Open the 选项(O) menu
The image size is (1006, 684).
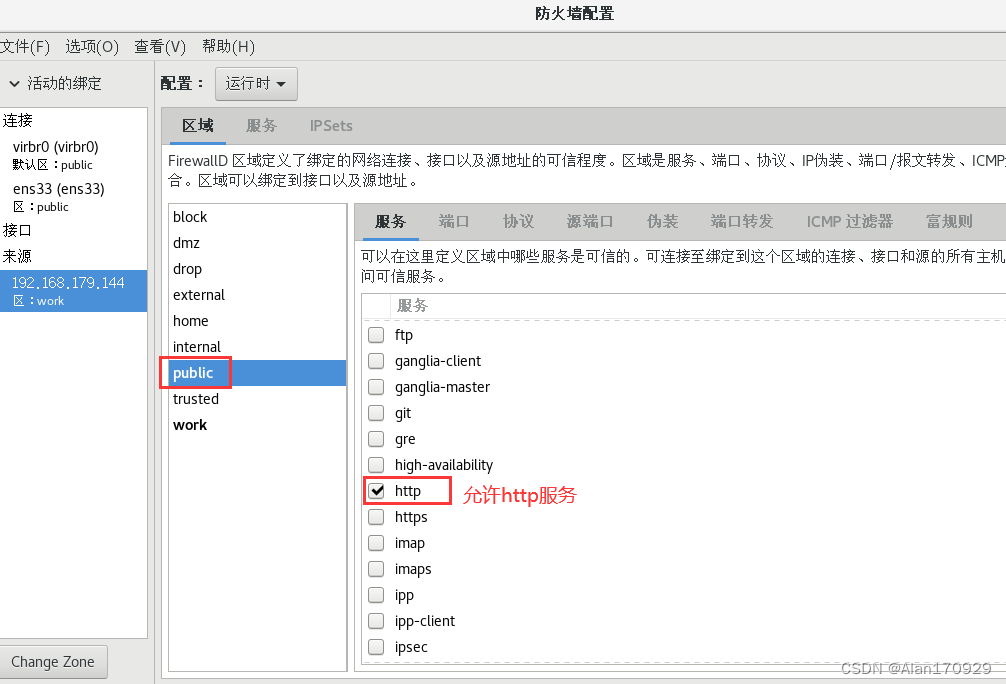[x=92, y=47]
